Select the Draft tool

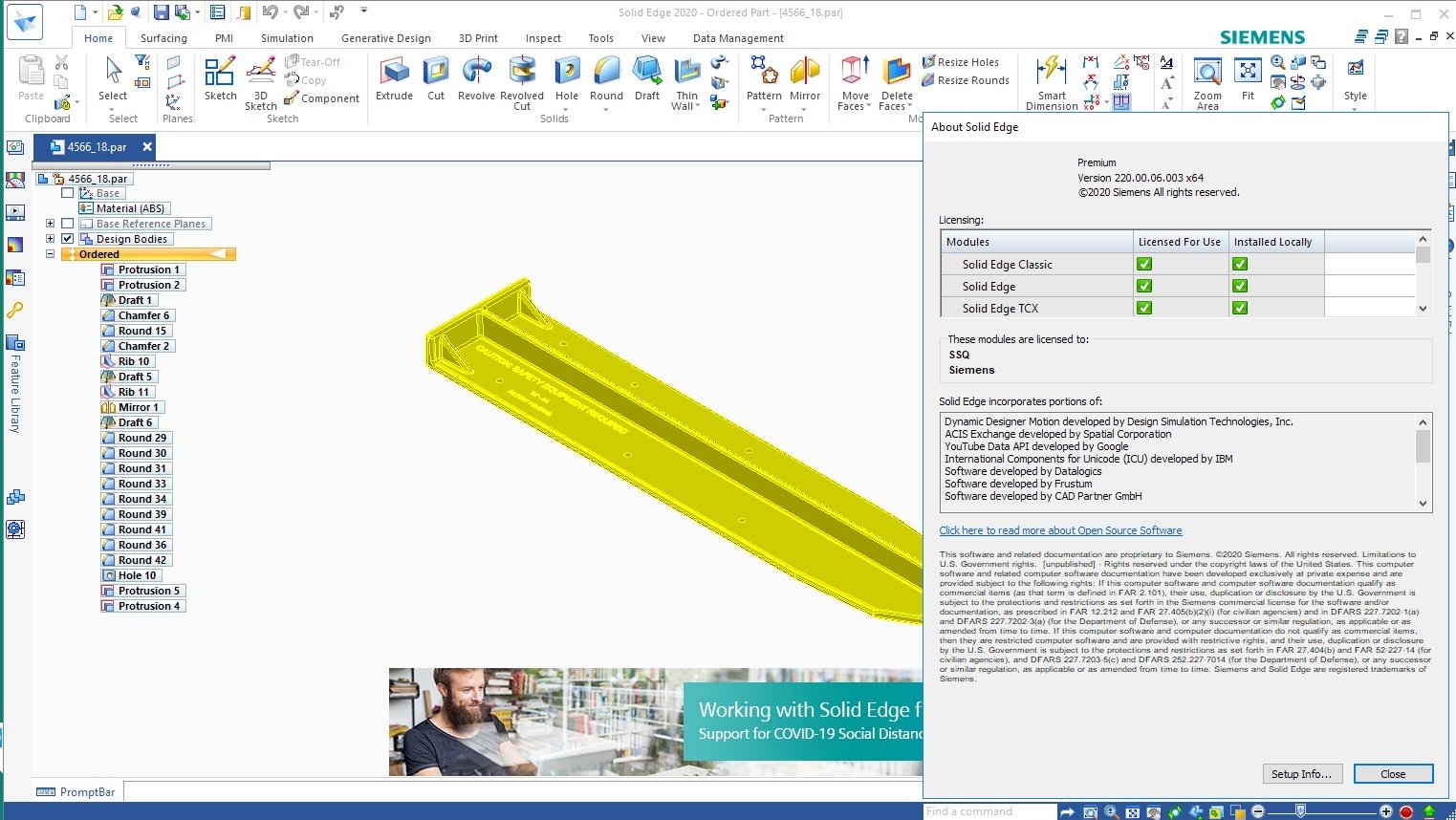tap(647, 78)
